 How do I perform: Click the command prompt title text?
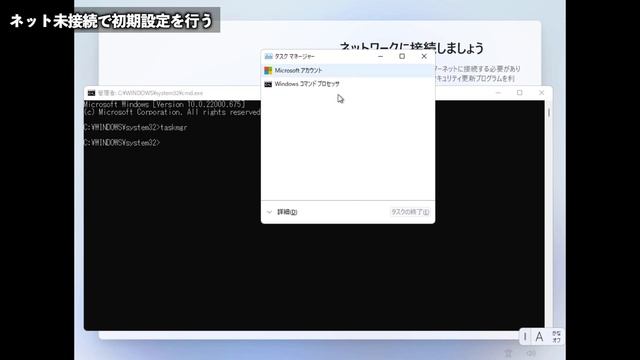(151, 93)
